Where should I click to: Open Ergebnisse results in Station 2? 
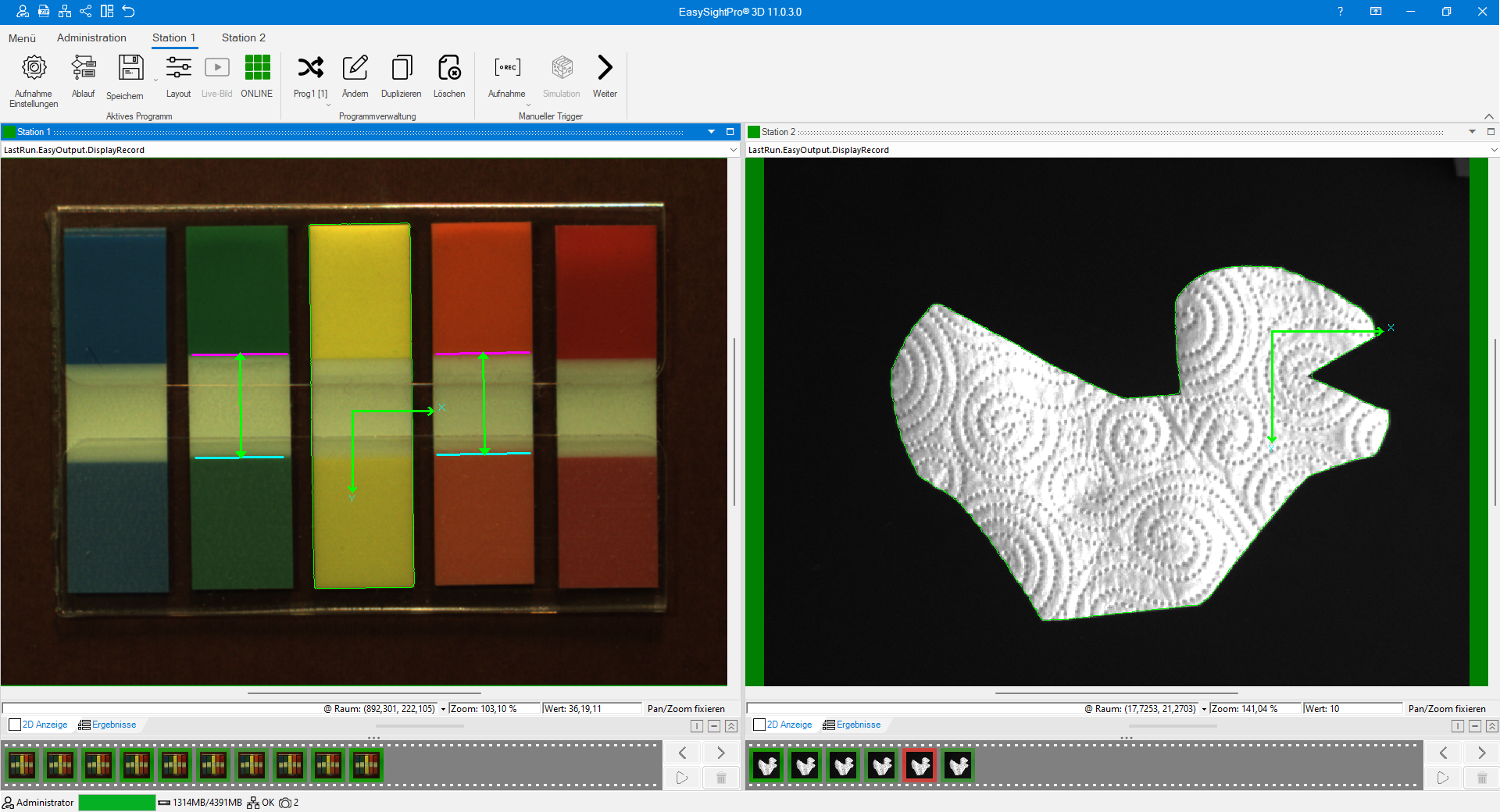point(858,725)
